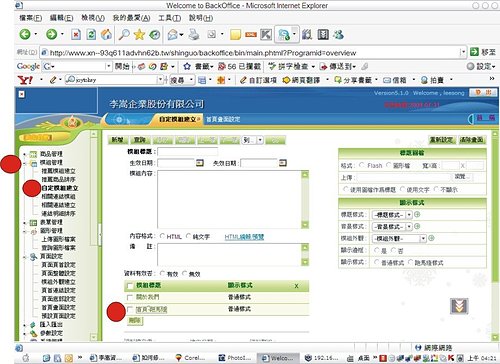
Task: Go to the Home page icon
Action: point(106,34)
